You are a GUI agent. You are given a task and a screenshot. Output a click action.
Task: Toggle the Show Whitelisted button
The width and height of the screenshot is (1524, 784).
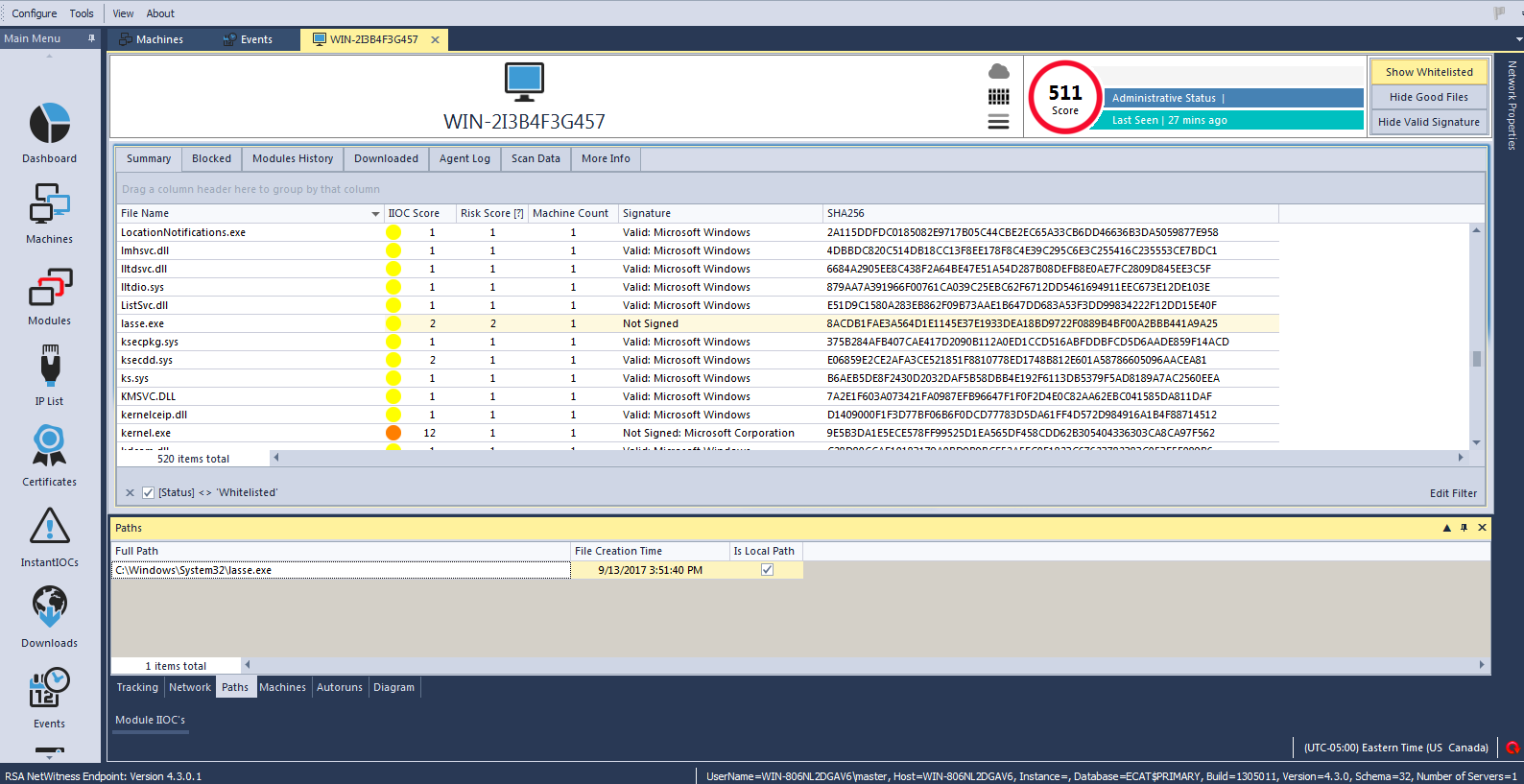click(1428, 72)
